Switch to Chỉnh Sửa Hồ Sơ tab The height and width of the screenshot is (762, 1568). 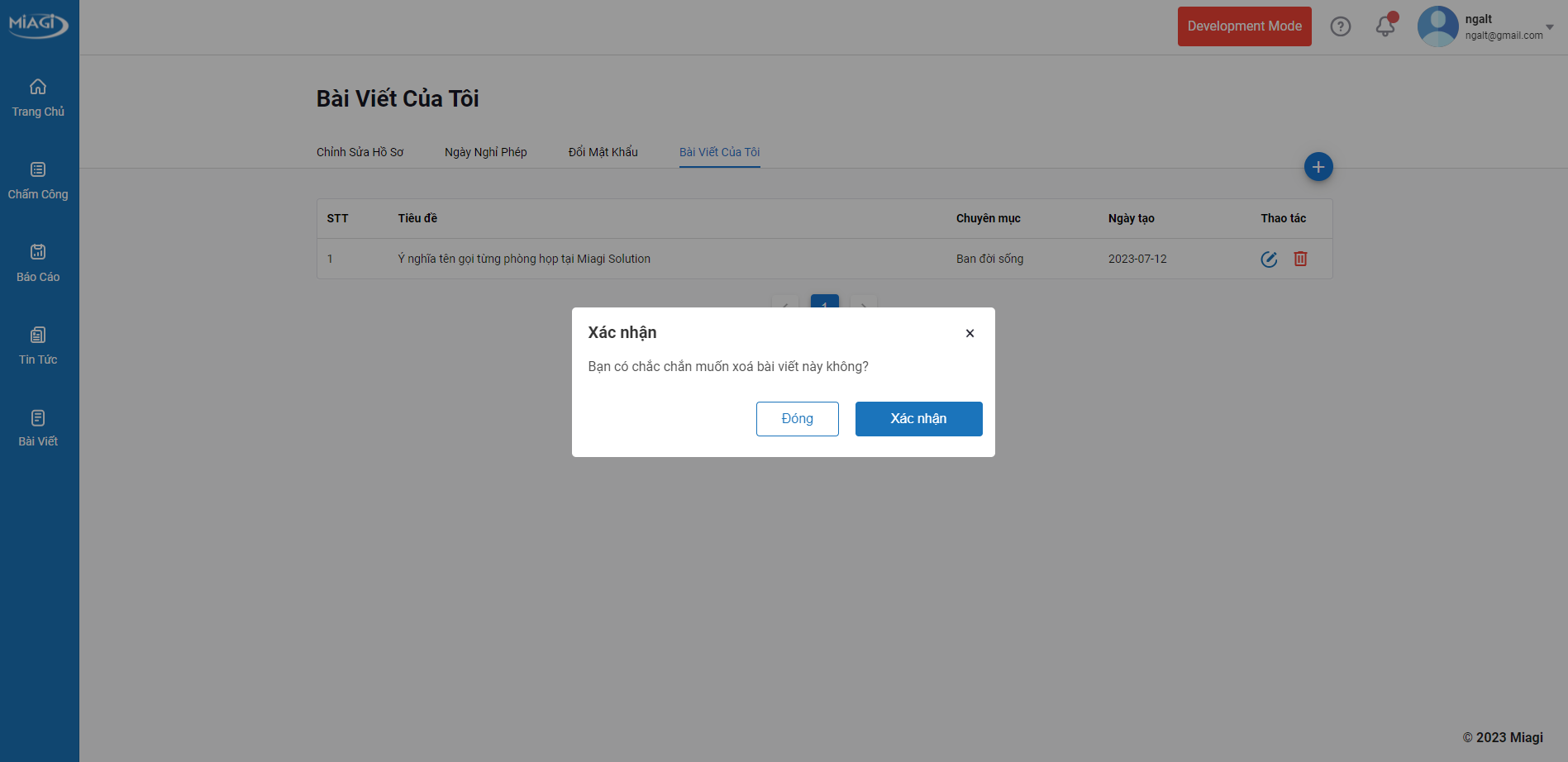click(360, 152)
